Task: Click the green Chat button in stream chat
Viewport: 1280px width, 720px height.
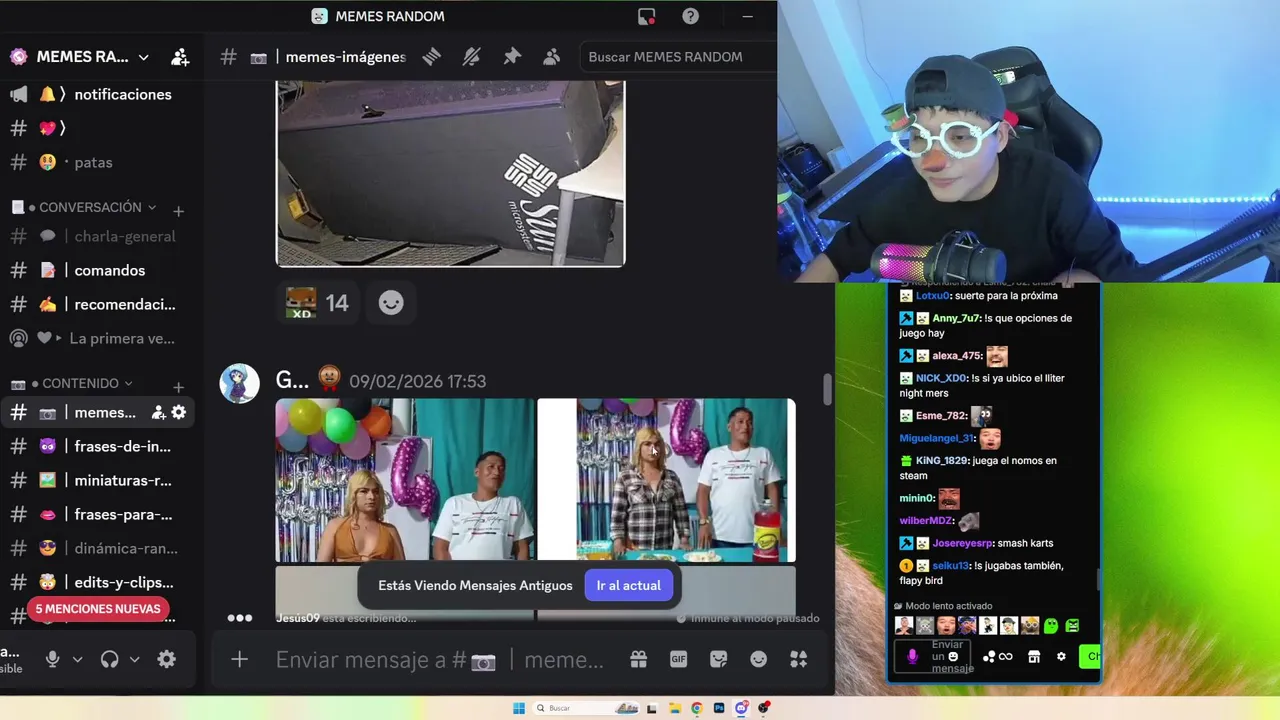Action: [1090, 657]
